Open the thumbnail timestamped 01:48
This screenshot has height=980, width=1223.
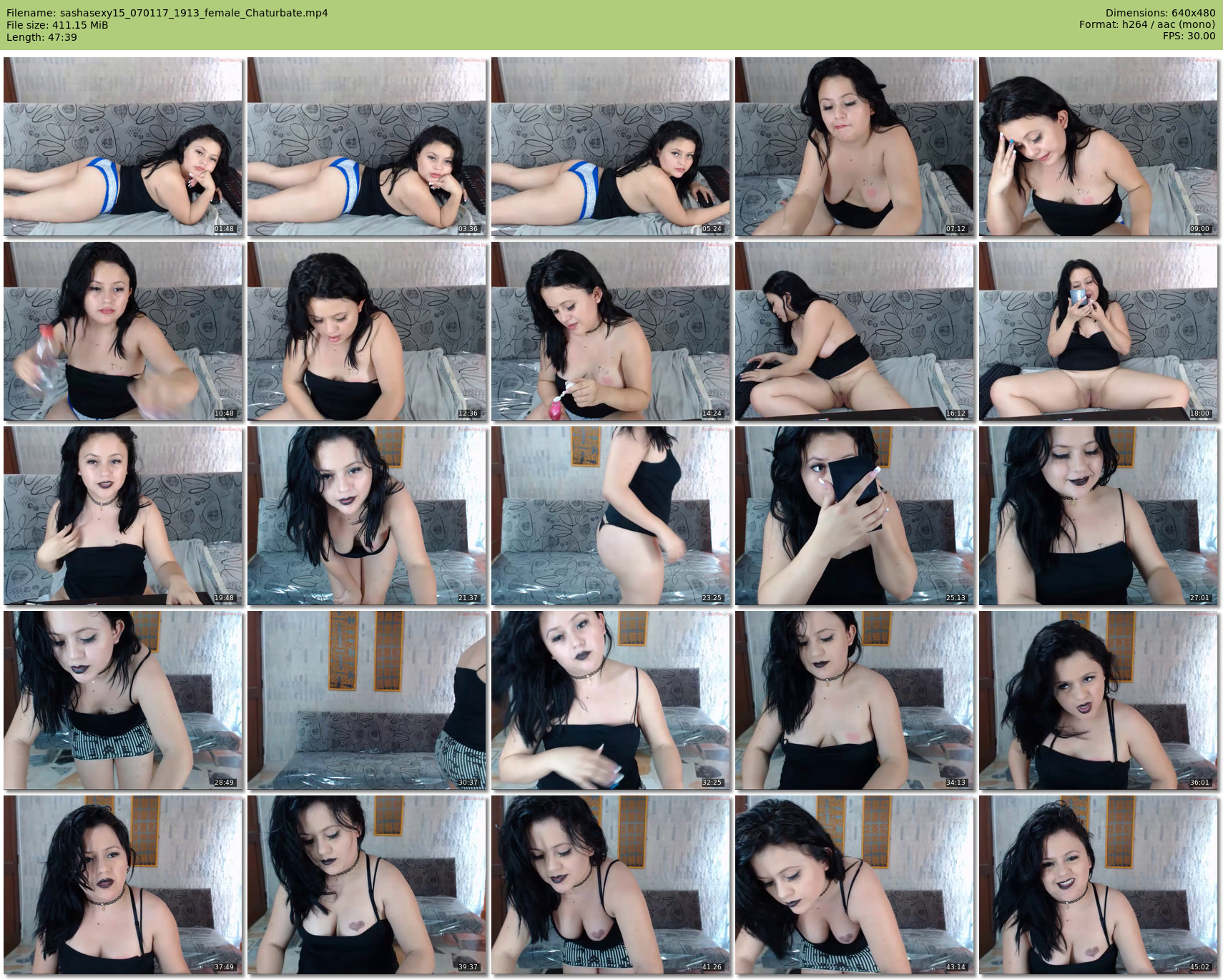pyautogui.click(x=123, y=147)
